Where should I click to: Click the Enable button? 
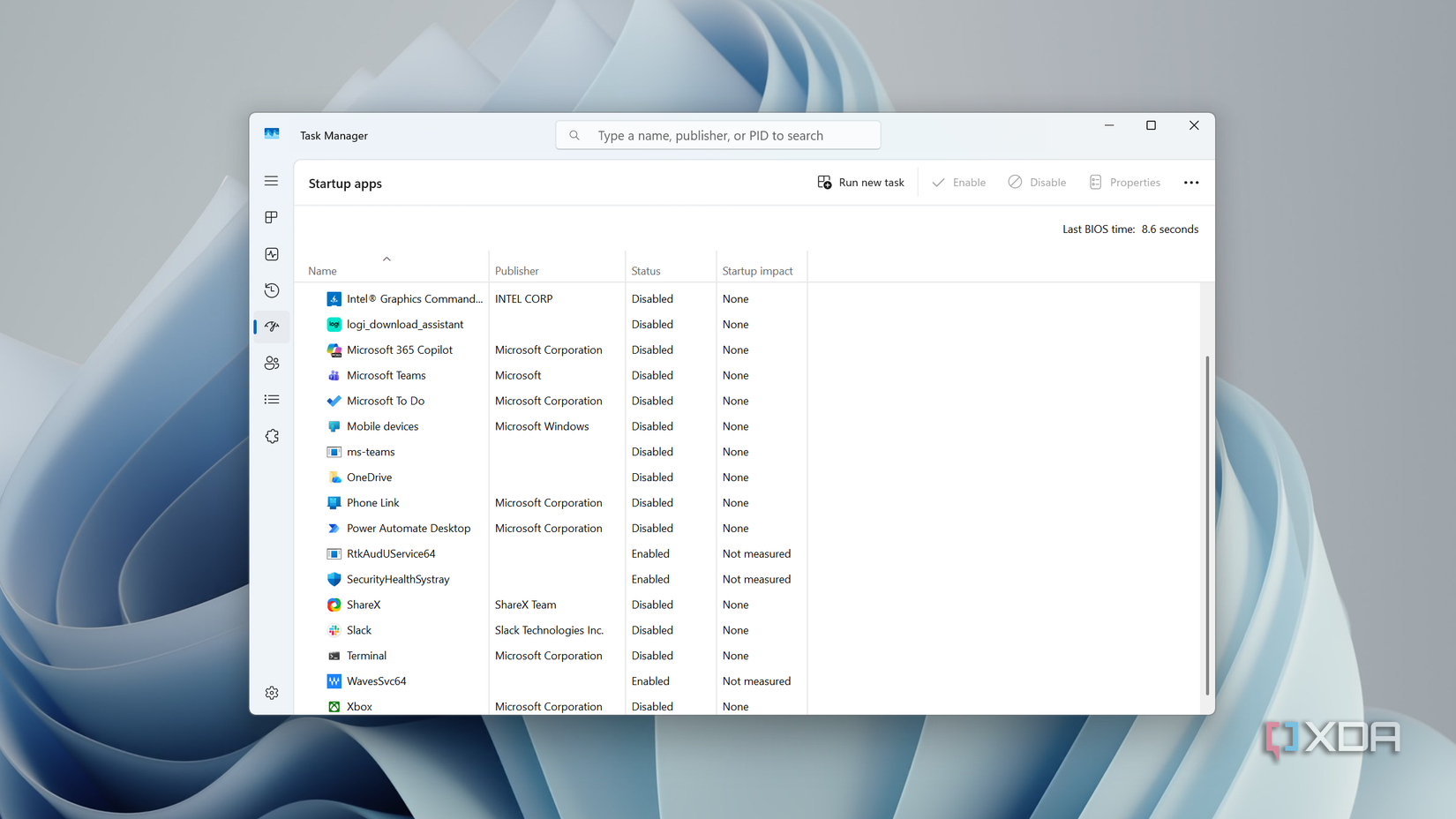point(958,183)
